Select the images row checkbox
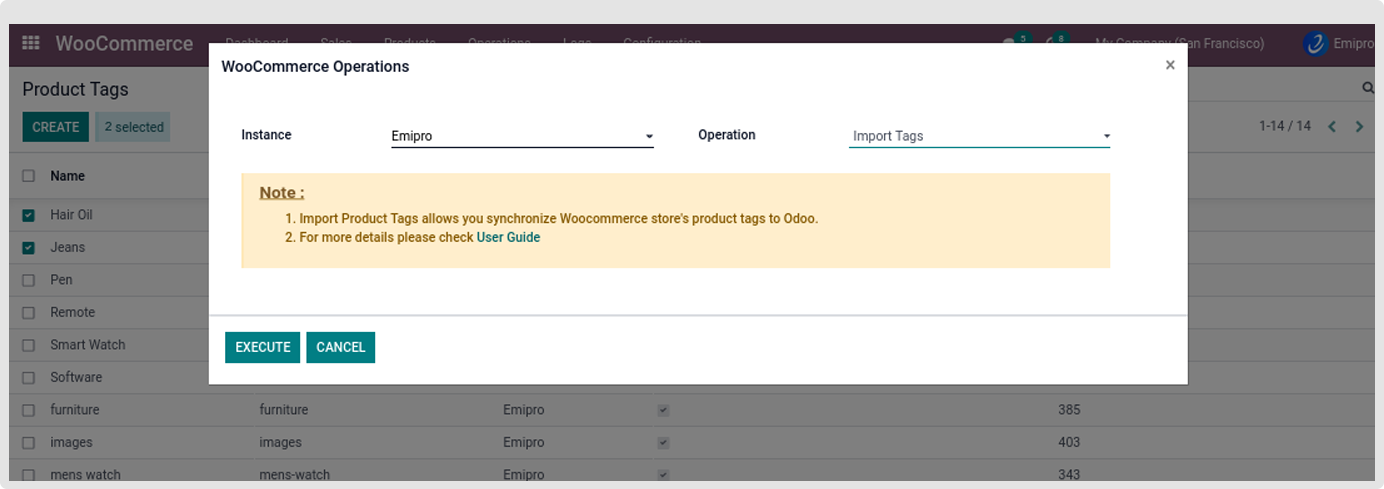Image resolution: width=1384 pixels, height=489 pixels. pos(28,442)
